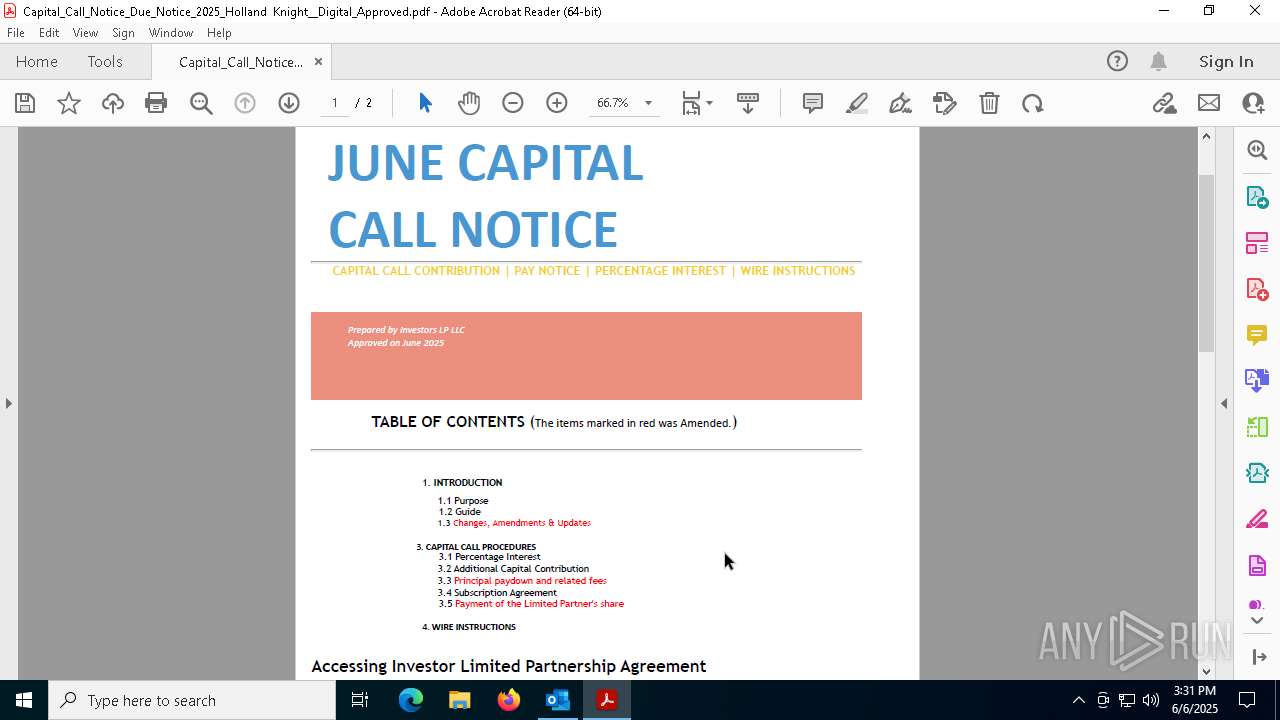
Task: Open the Edit menu
Action: point(49,33)
